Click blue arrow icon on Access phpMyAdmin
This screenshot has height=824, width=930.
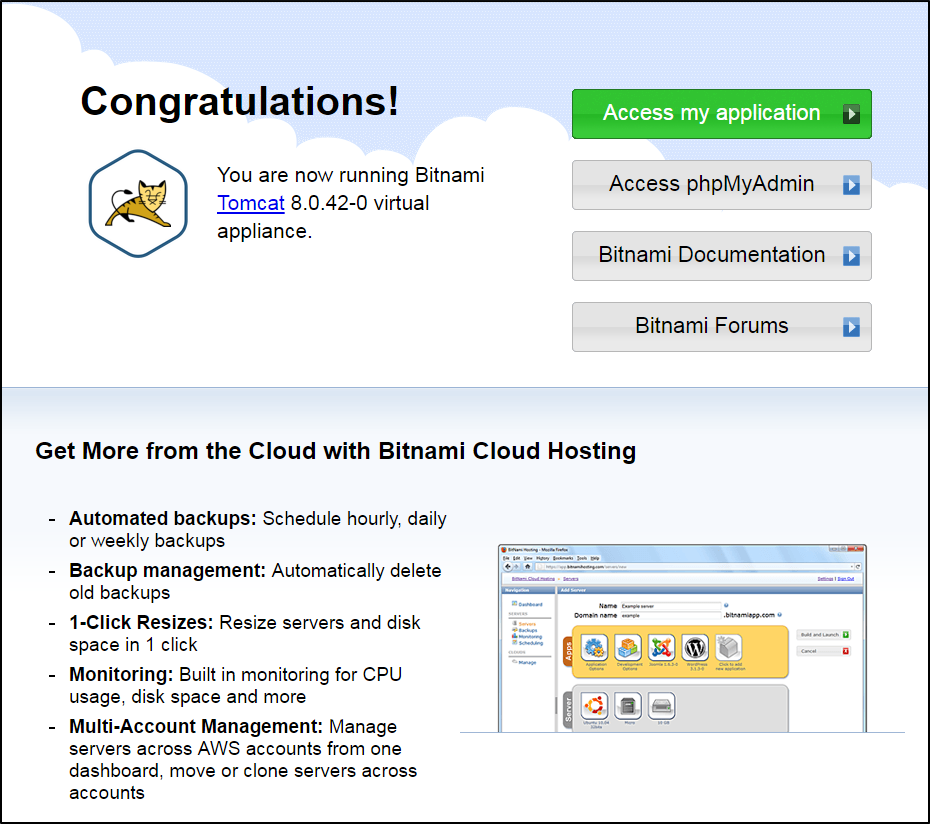click(851, 185)
